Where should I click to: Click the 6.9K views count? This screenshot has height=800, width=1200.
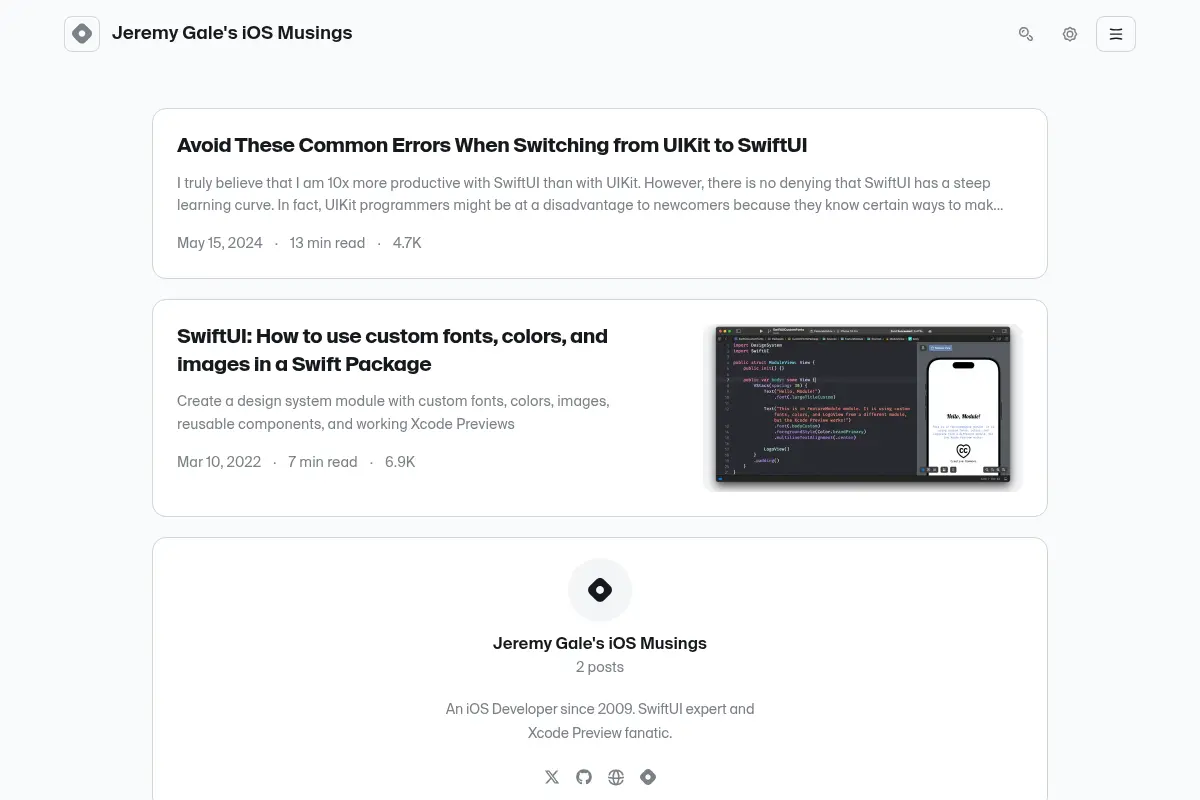click(400, 462)
